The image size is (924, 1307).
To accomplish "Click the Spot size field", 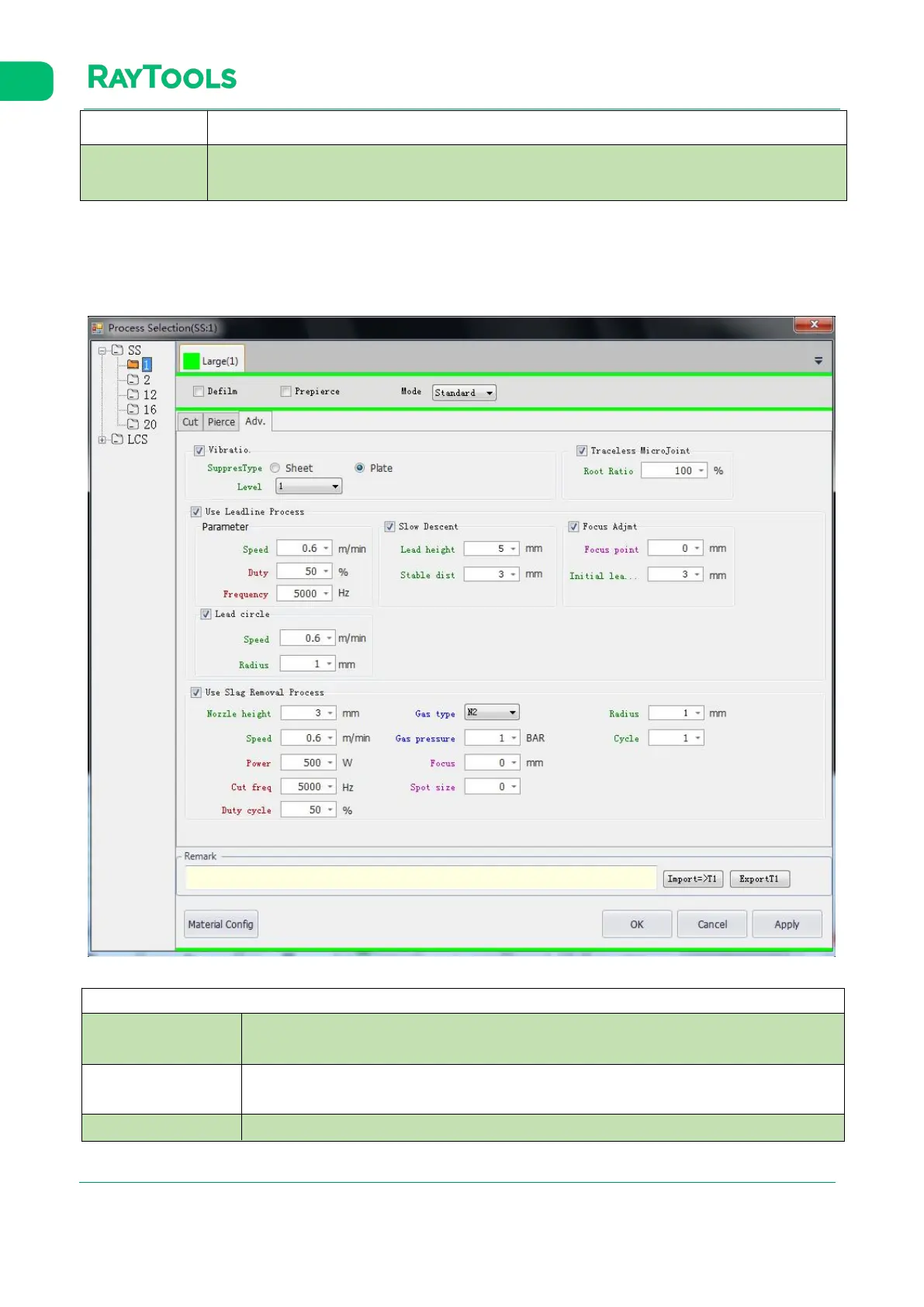I will tap(492, 786).
